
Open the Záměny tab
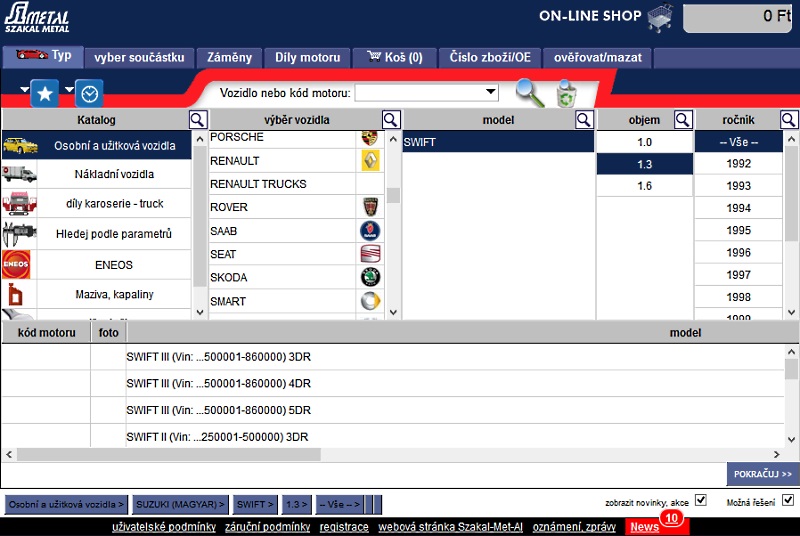229,58
